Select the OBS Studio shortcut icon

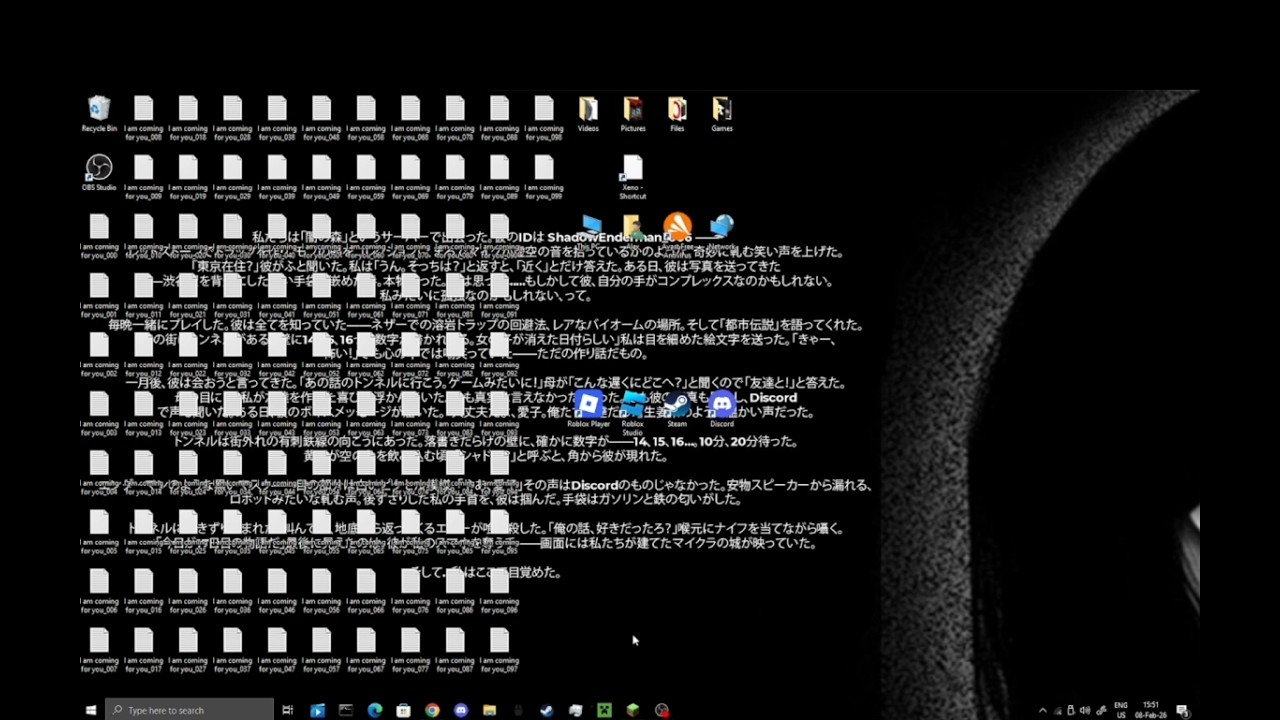pos(99,173)
